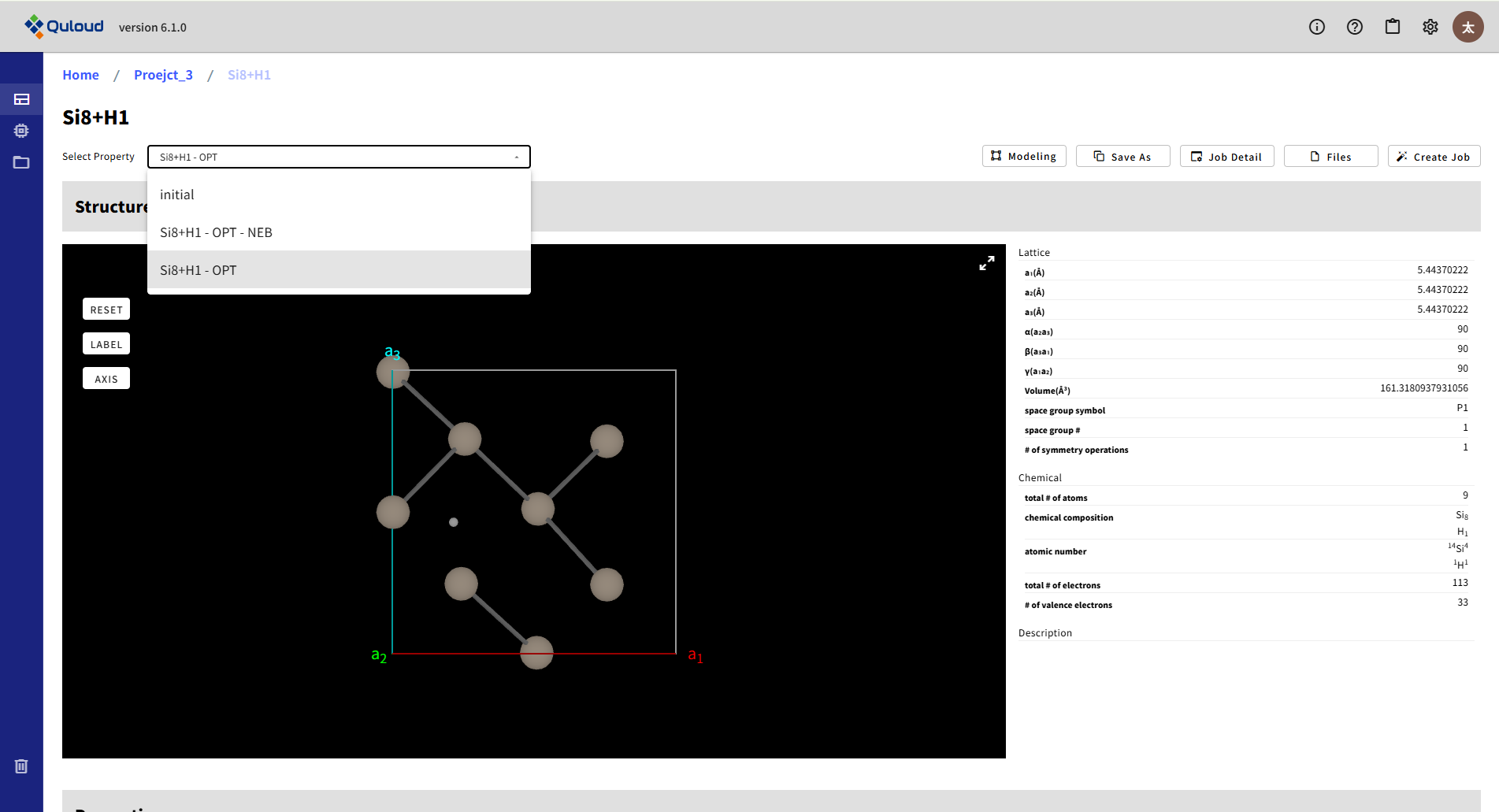Click the processor chip icon in sidebar

[21, 131]
